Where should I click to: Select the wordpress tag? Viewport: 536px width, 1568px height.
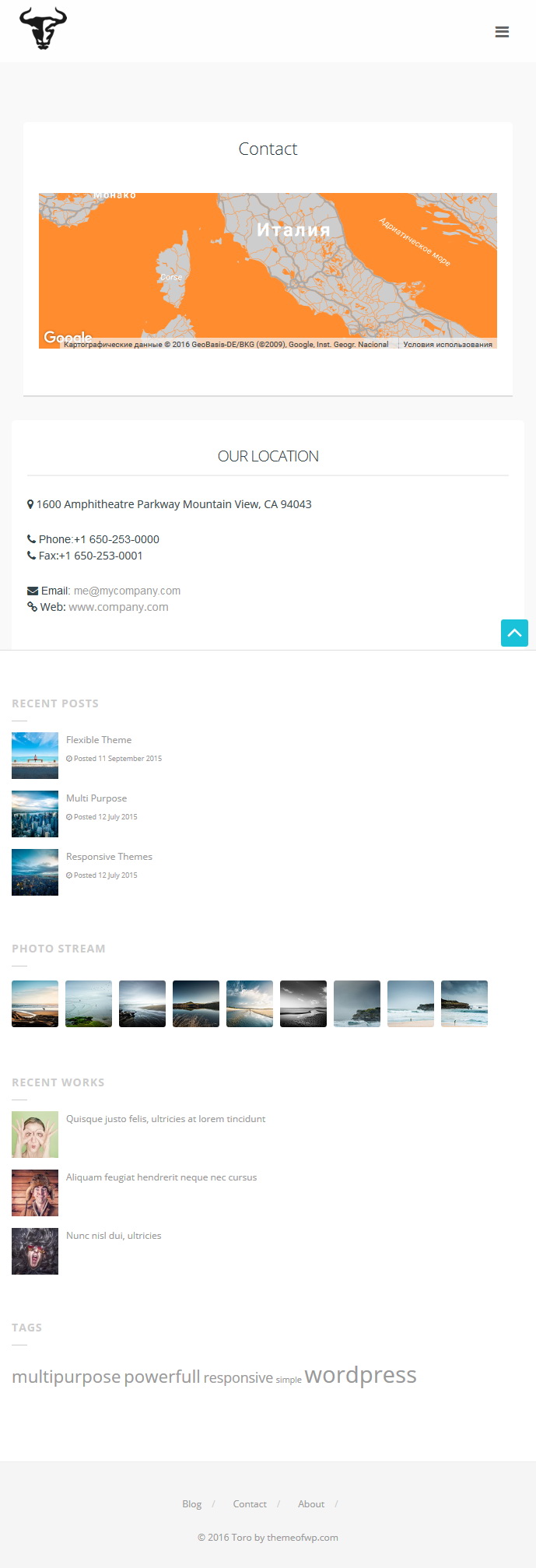point(360,1374)
